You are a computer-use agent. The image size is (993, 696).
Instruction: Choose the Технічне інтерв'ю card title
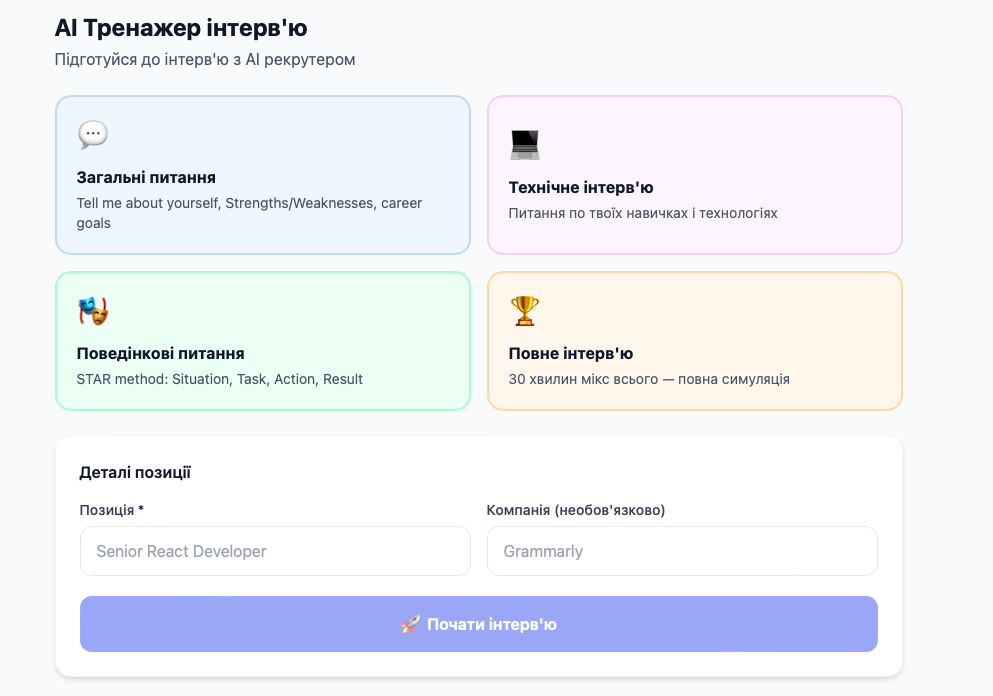(x=580, y=188)
